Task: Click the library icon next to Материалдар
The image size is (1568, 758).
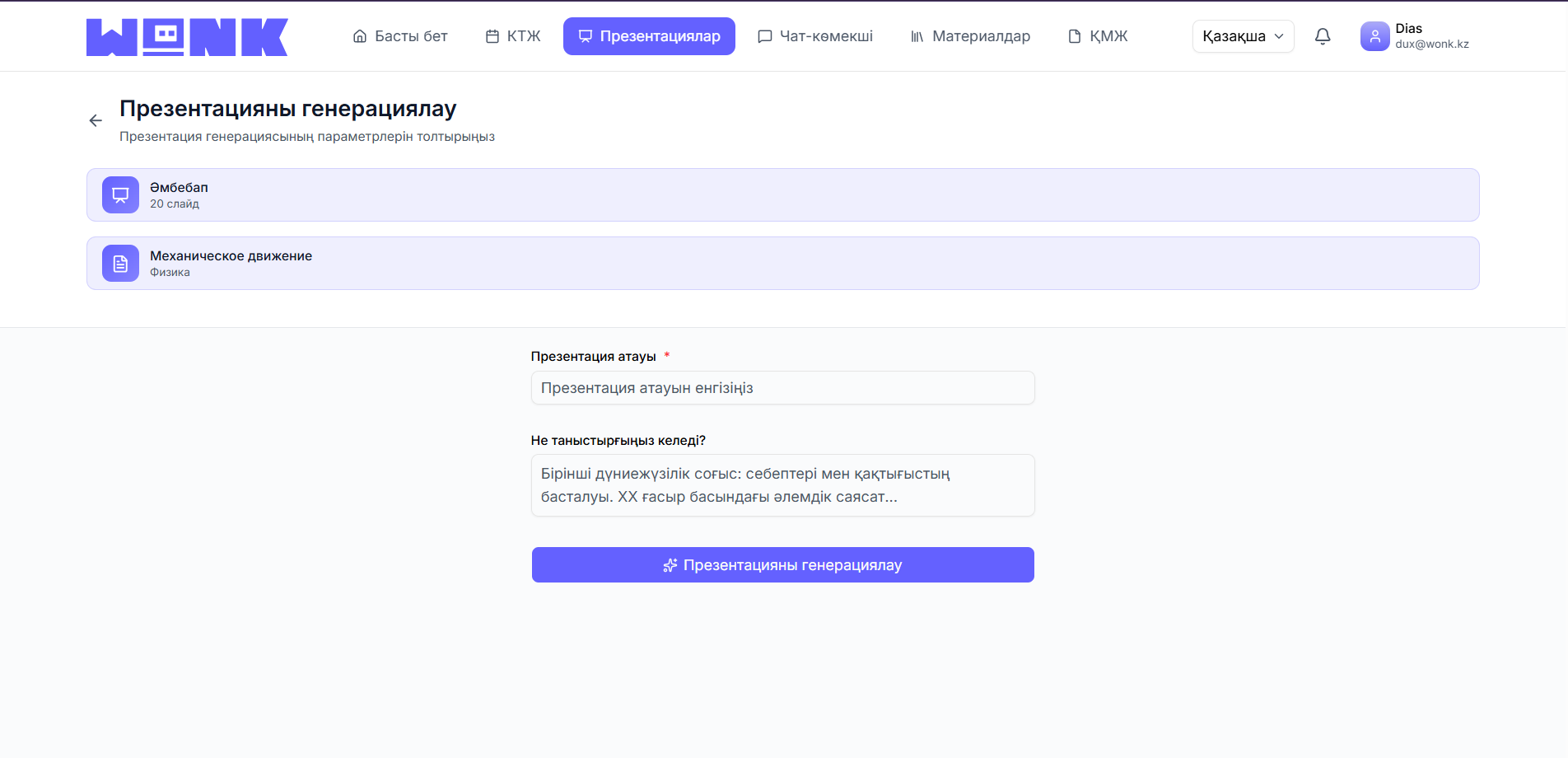Action: pos(917,35)
